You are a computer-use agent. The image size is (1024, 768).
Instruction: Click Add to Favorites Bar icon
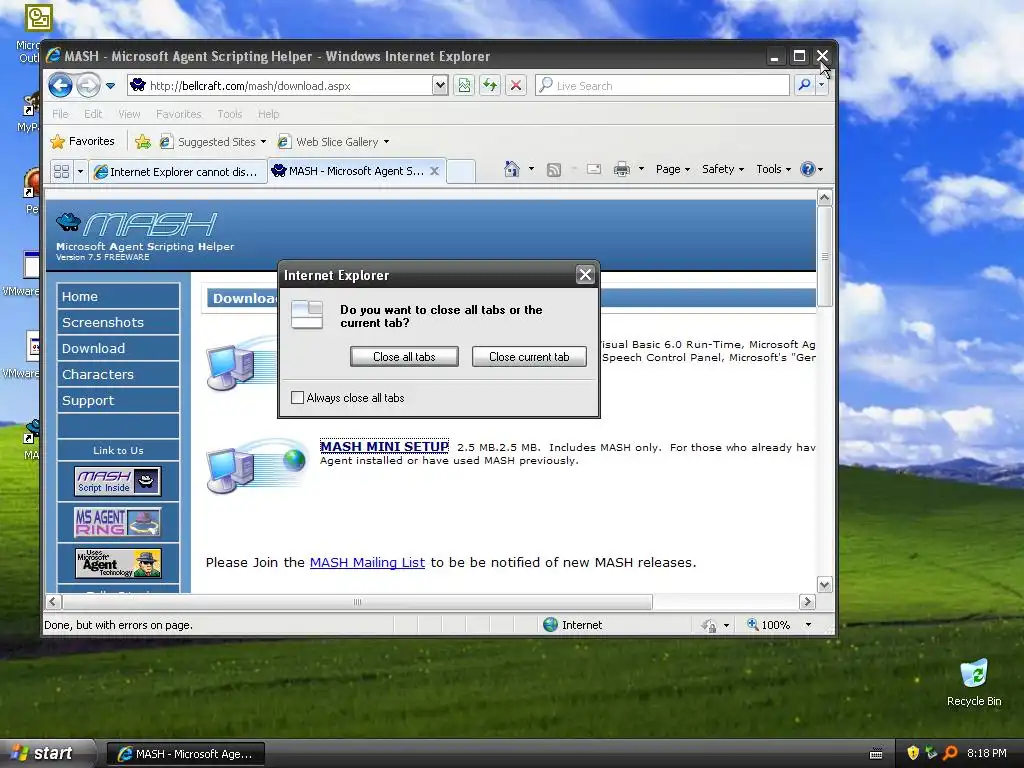(142, 141)
